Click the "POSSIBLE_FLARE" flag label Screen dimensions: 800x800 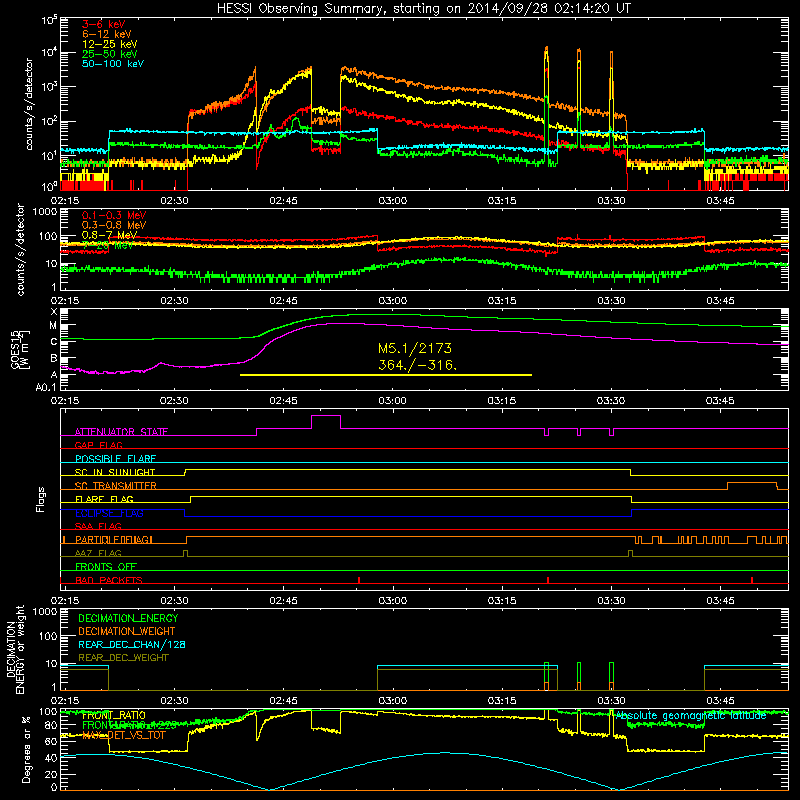pyautogui.click(x=115, y=459)
